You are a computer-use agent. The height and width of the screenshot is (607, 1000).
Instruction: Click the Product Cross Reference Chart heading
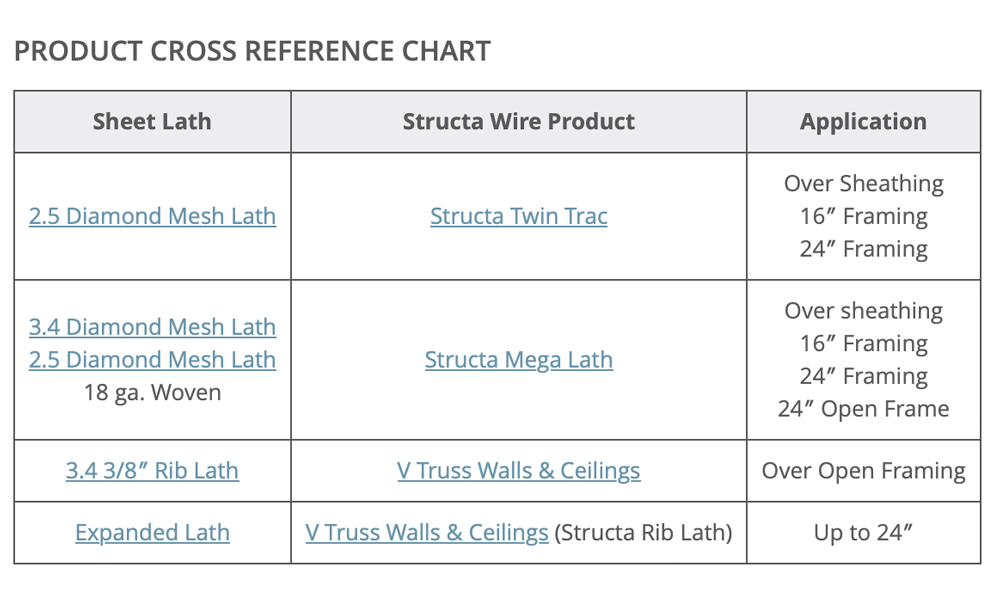[x=252, y=51]
